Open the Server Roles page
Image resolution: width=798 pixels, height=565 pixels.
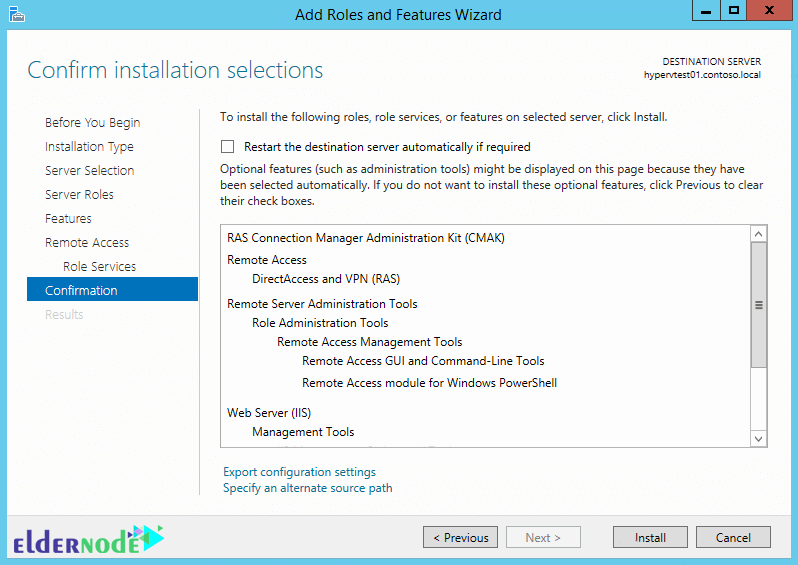pos(79,194)
